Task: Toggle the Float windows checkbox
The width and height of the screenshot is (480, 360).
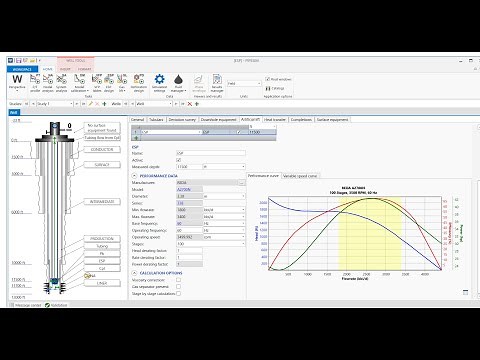Action: point(267,79)
